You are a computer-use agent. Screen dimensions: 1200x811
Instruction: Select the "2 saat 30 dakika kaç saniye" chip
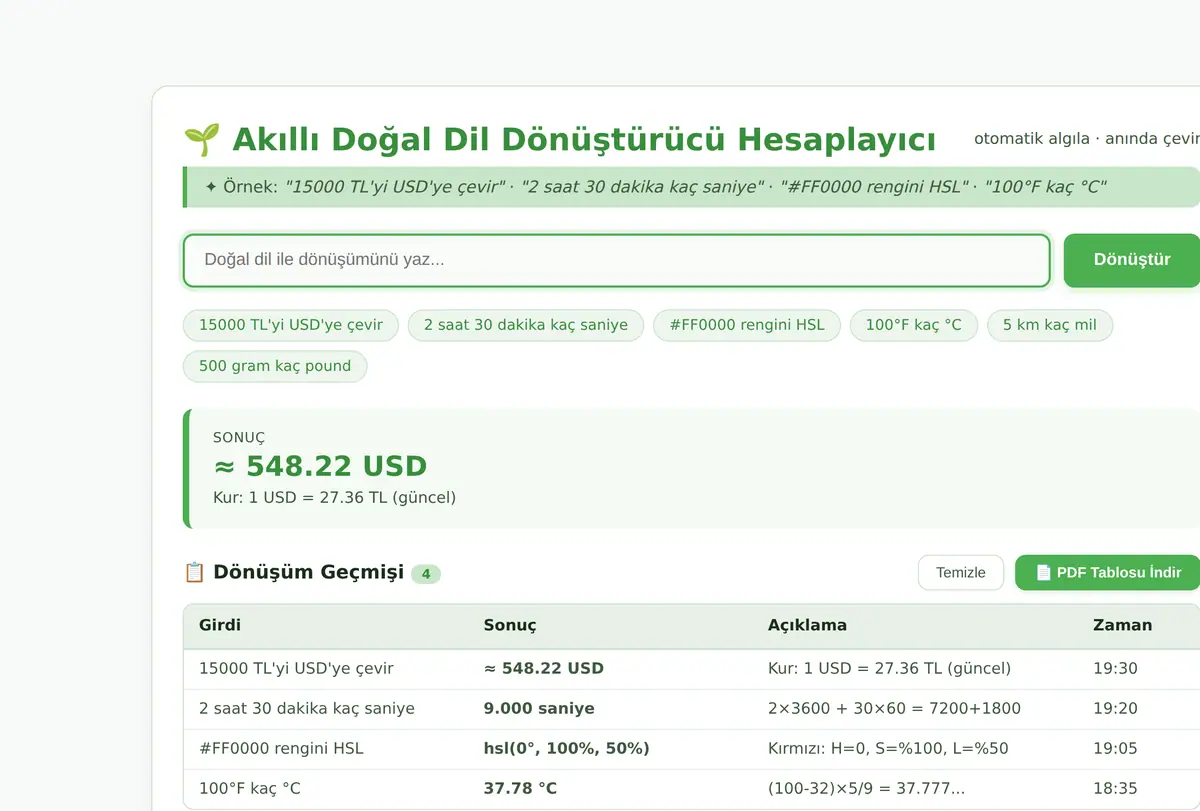click(x=526, y=325)
